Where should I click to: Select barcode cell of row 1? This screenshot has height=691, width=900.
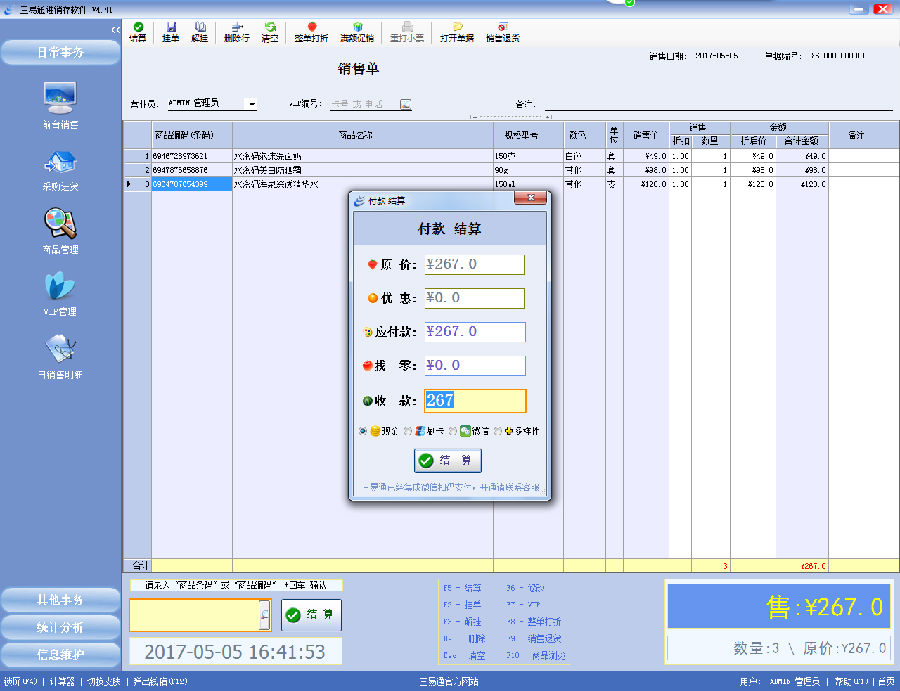point(192,156)
